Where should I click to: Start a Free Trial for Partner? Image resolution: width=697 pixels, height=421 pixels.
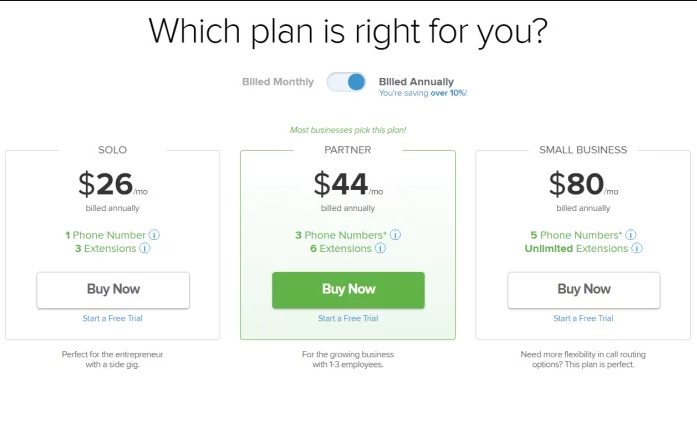pyautogui.click(x=348, y=318)
